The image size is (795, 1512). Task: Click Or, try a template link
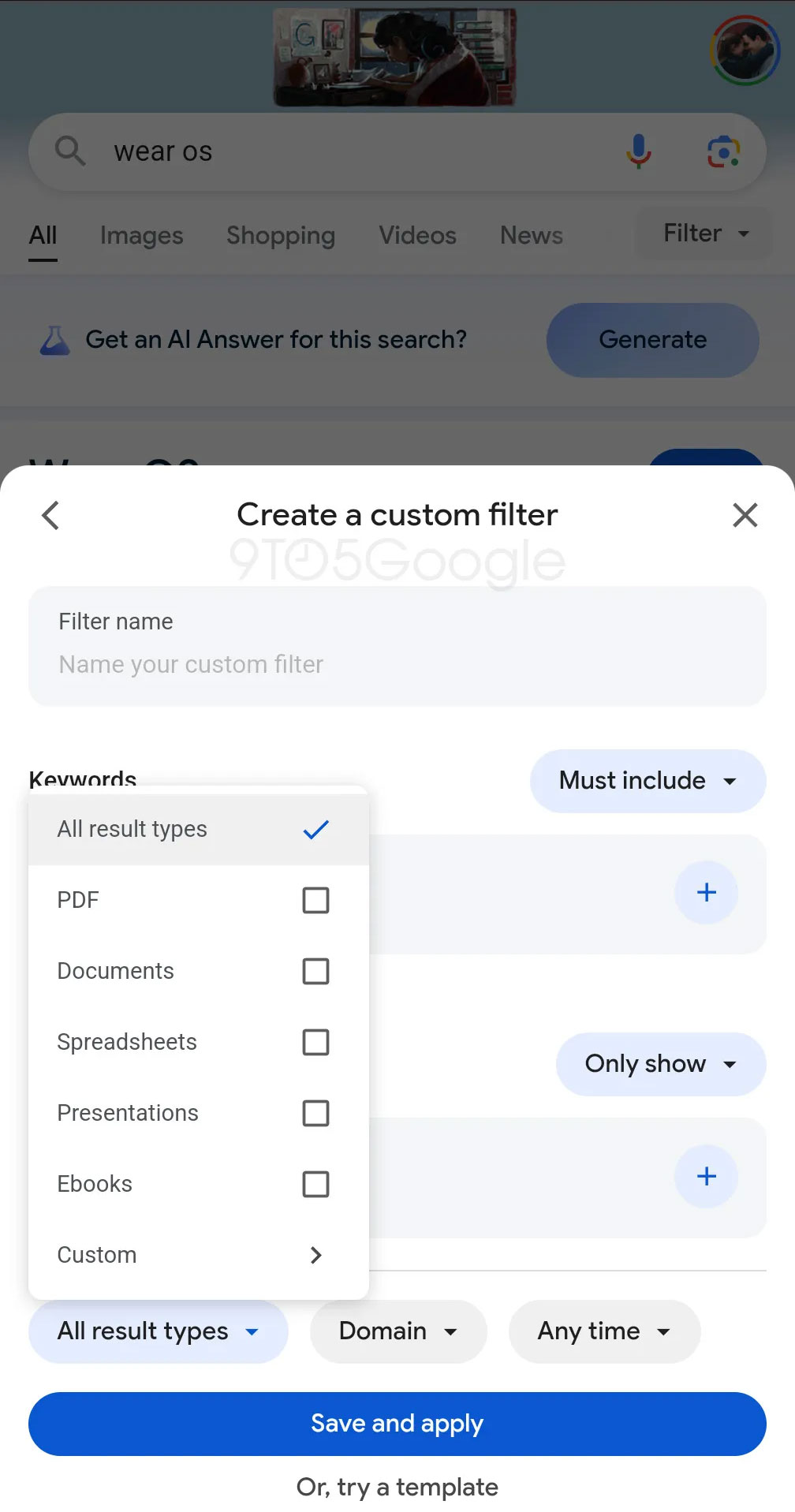pyautogui.click(x=397, y=1487)
